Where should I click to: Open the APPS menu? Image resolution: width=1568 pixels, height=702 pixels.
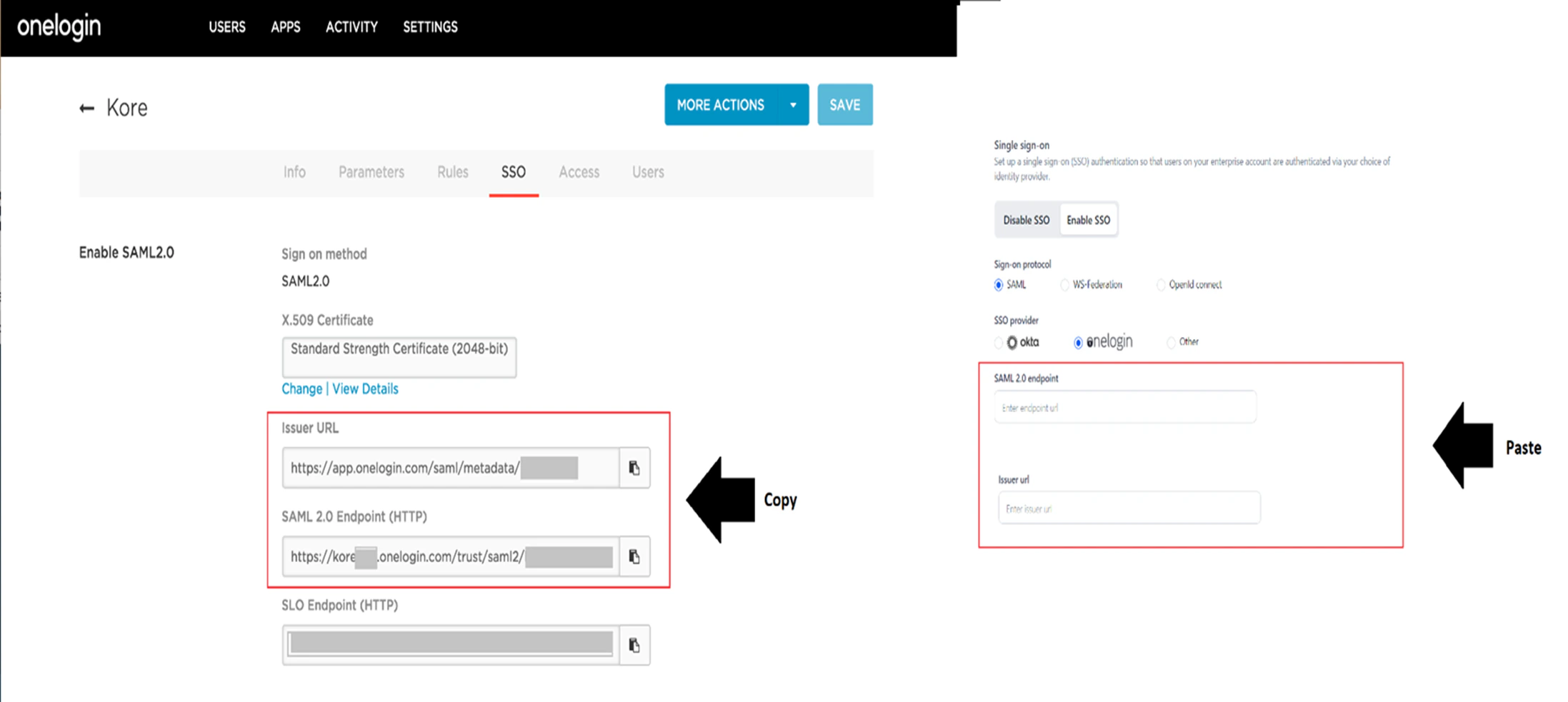click(x=285, y=27)
